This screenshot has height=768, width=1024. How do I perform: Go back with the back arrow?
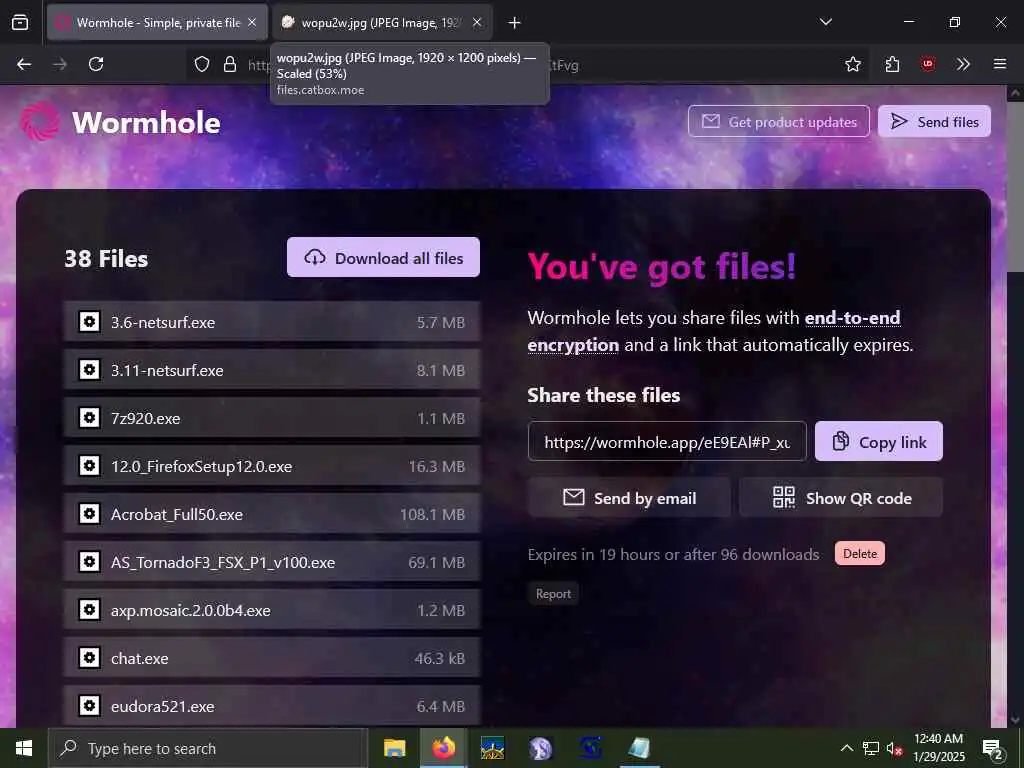pyautogui.click(x=24, y=64)
